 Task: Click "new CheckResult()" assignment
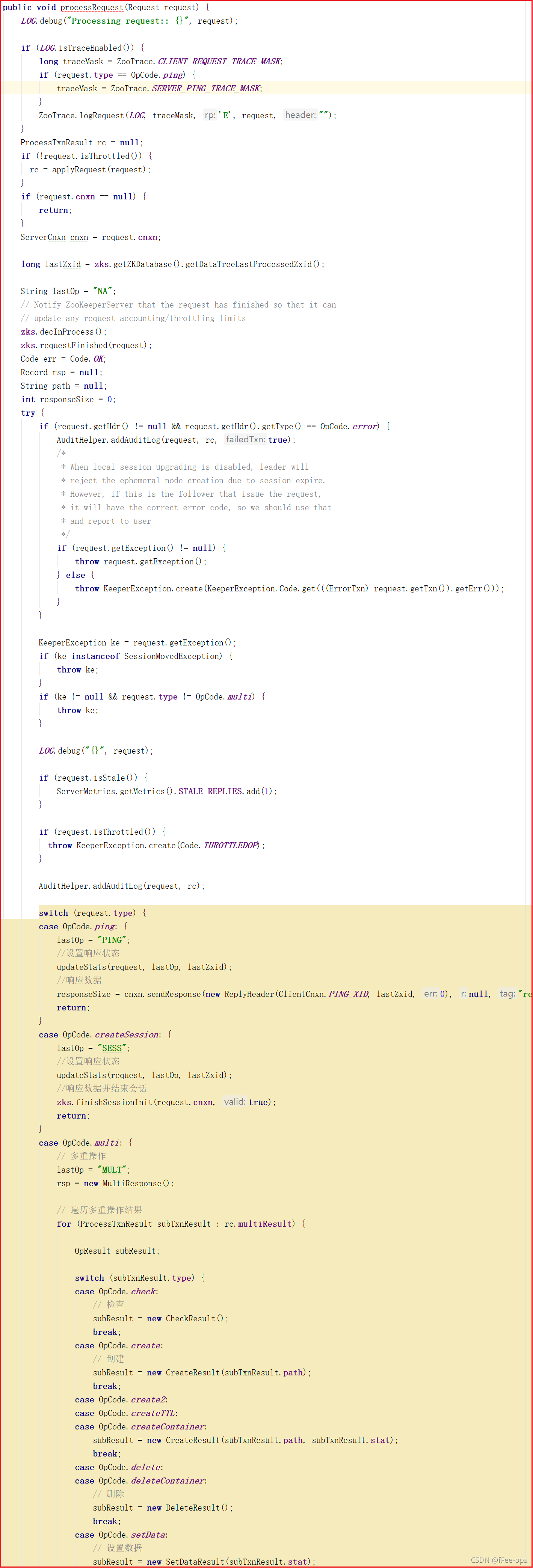161,1318
